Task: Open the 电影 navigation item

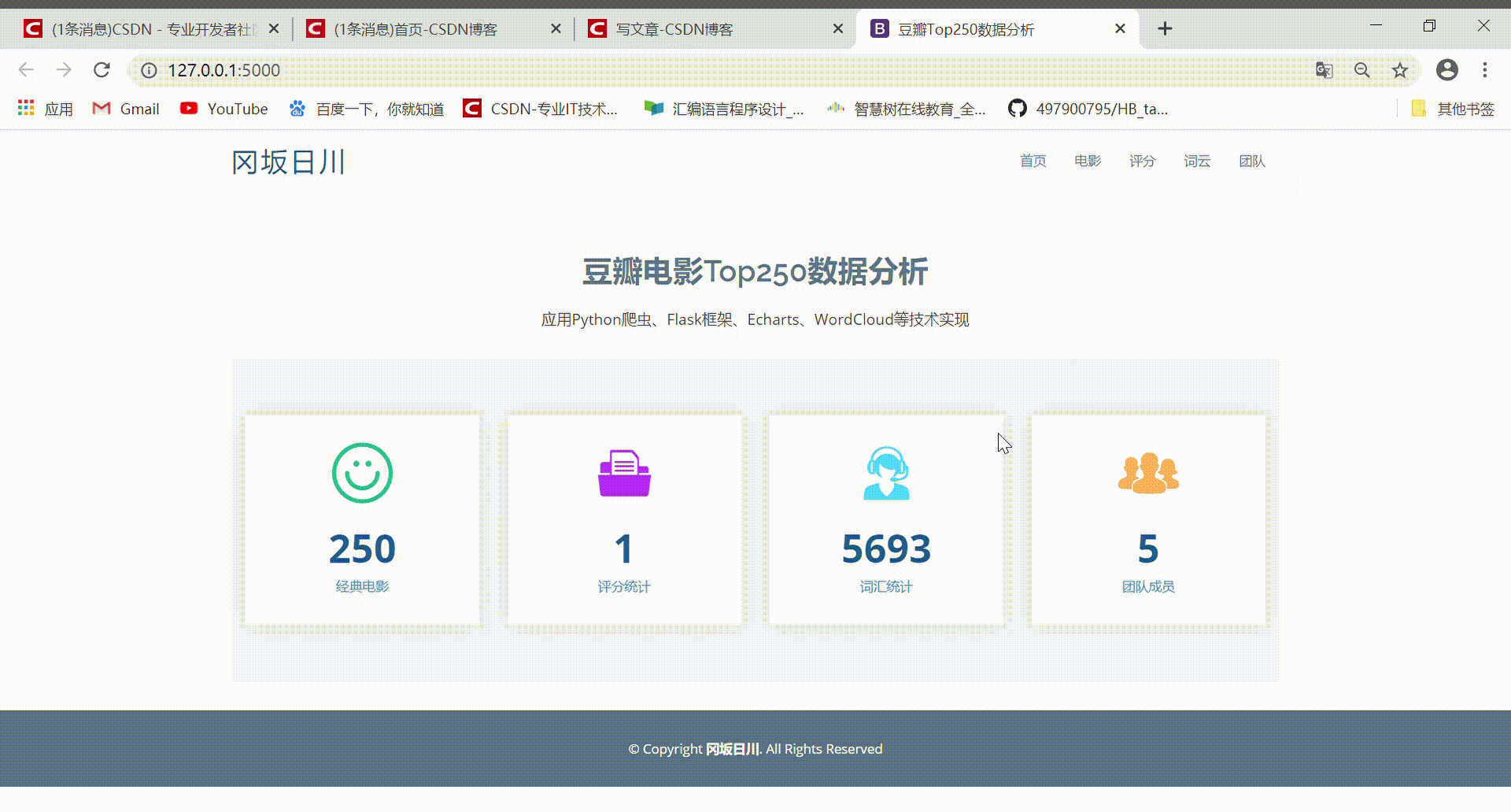Action: [x=1088, y=161]
